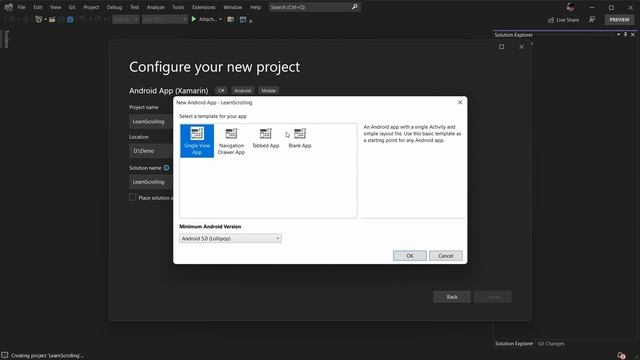The height and width of the screenshot is (360, 640).
Task: Click the Search (Ctrl+Q) box
Action: (314, 7)
